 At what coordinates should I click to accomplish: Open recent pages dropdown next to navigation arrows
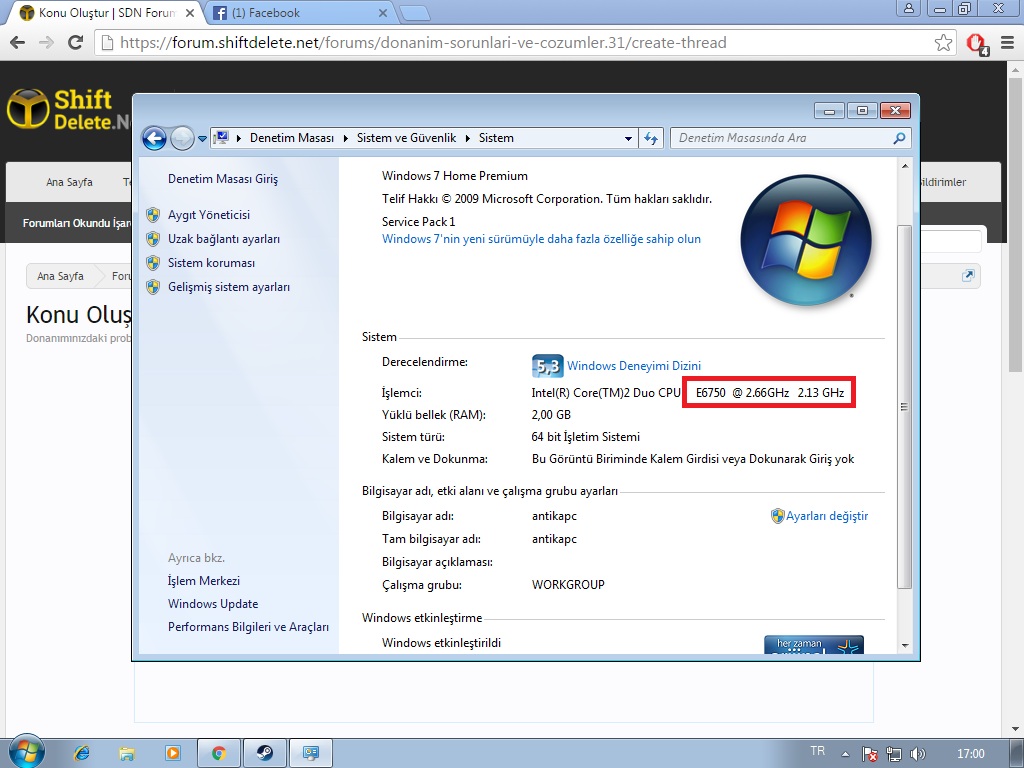point(202,138)
